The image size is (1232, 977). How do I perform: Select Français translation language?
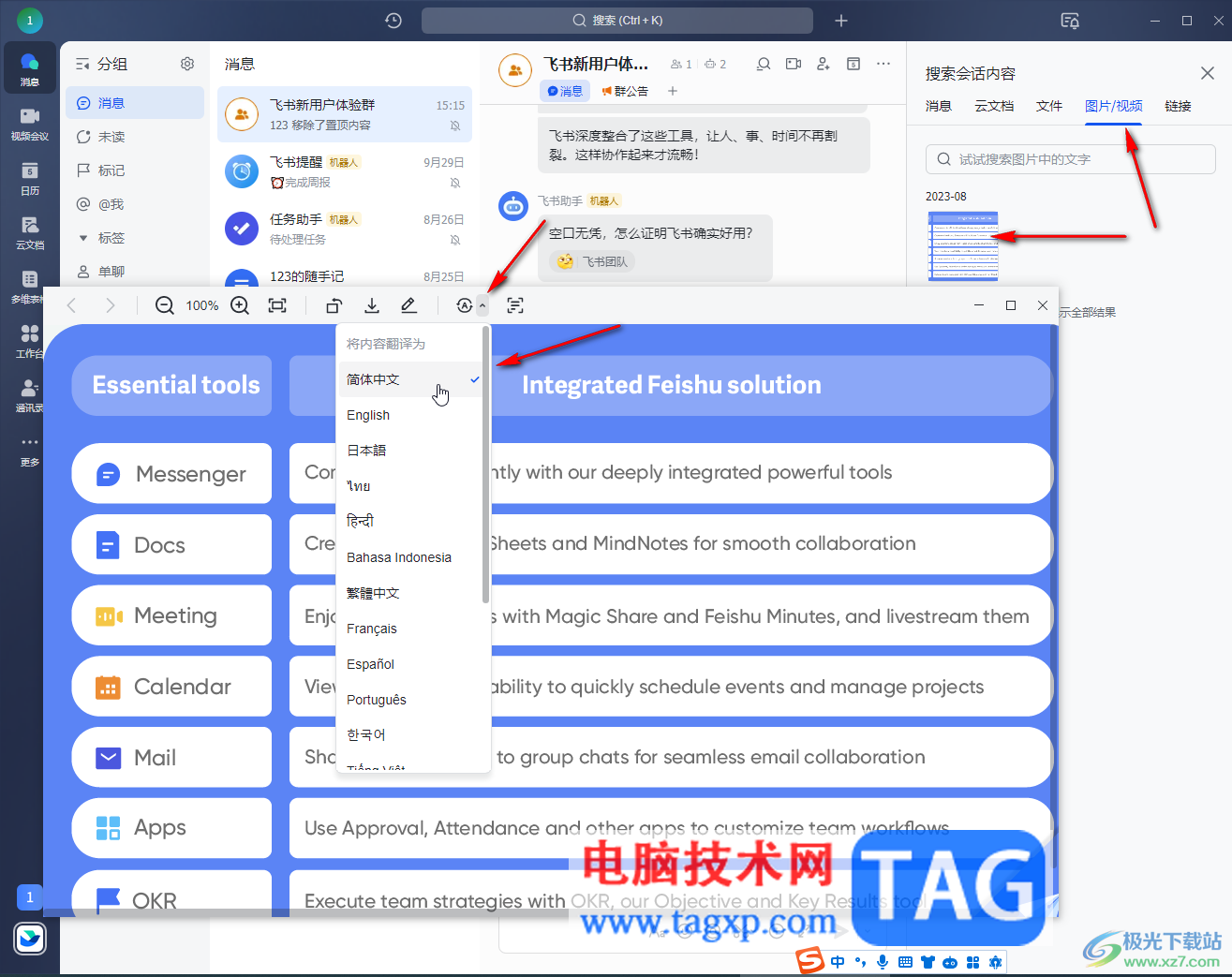pyautogui.click(x=410, y=629)
